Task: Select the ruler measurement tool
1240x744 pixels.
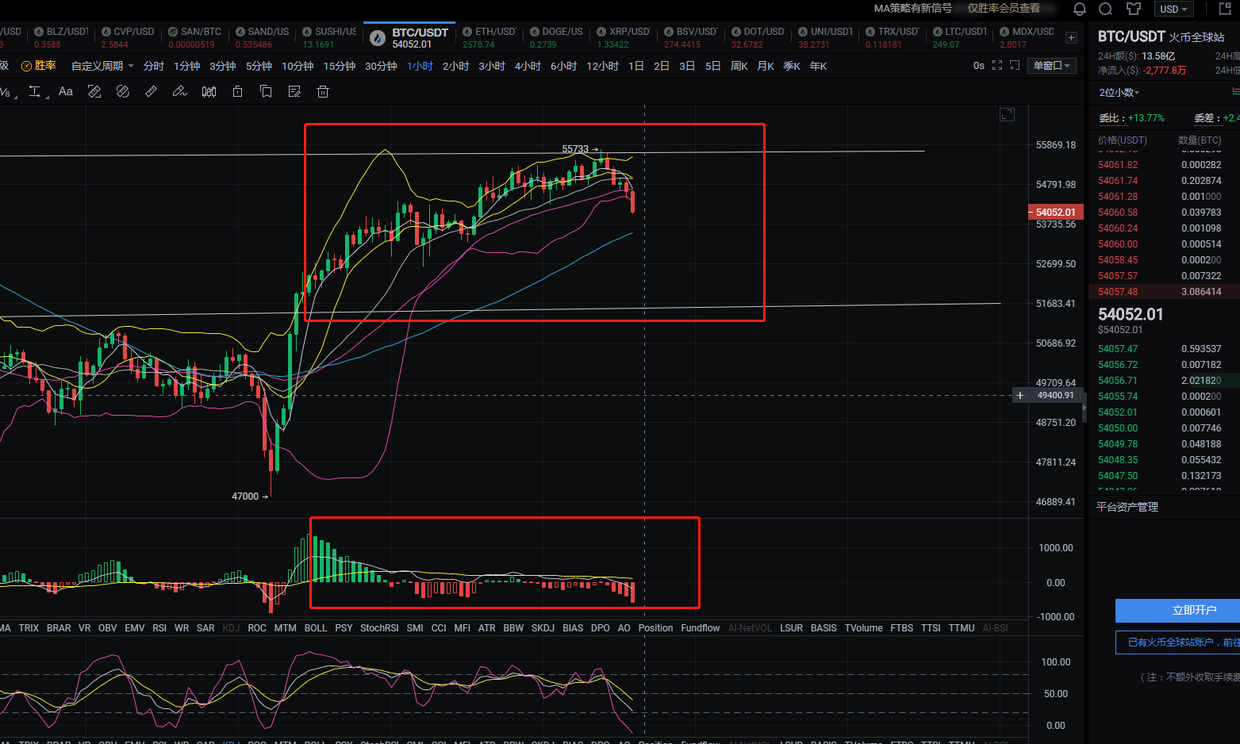Action: pyautogui.click(x=151, y=91)
